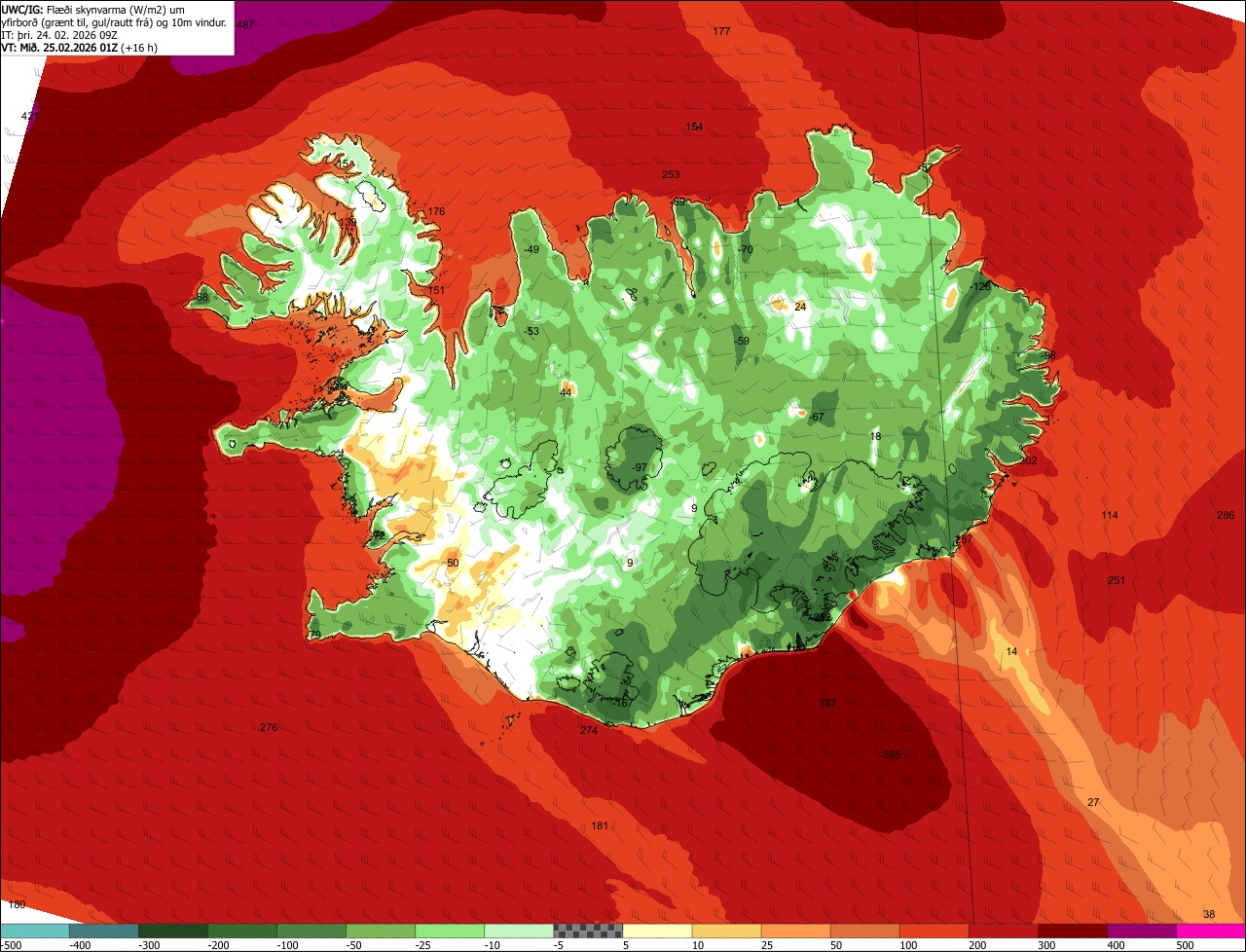The height and width of the screenshot is (952, 1246).
Task: Click the '-97' value on the glacier
Action: [x=639, y=468]
